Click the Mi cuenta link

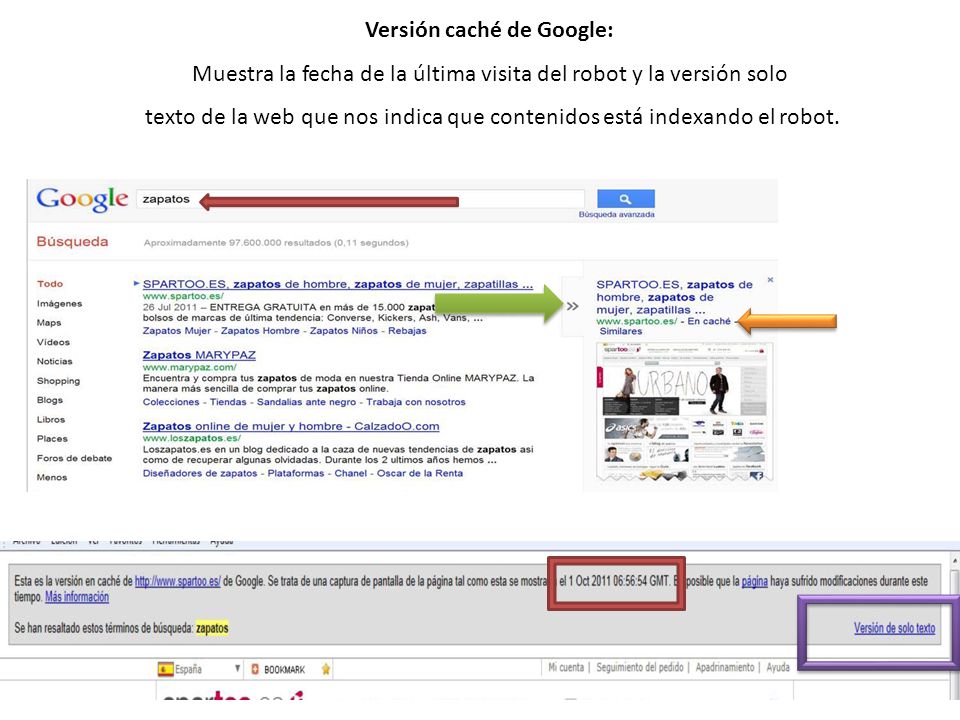pyautogui.click(x=566, y=667)
